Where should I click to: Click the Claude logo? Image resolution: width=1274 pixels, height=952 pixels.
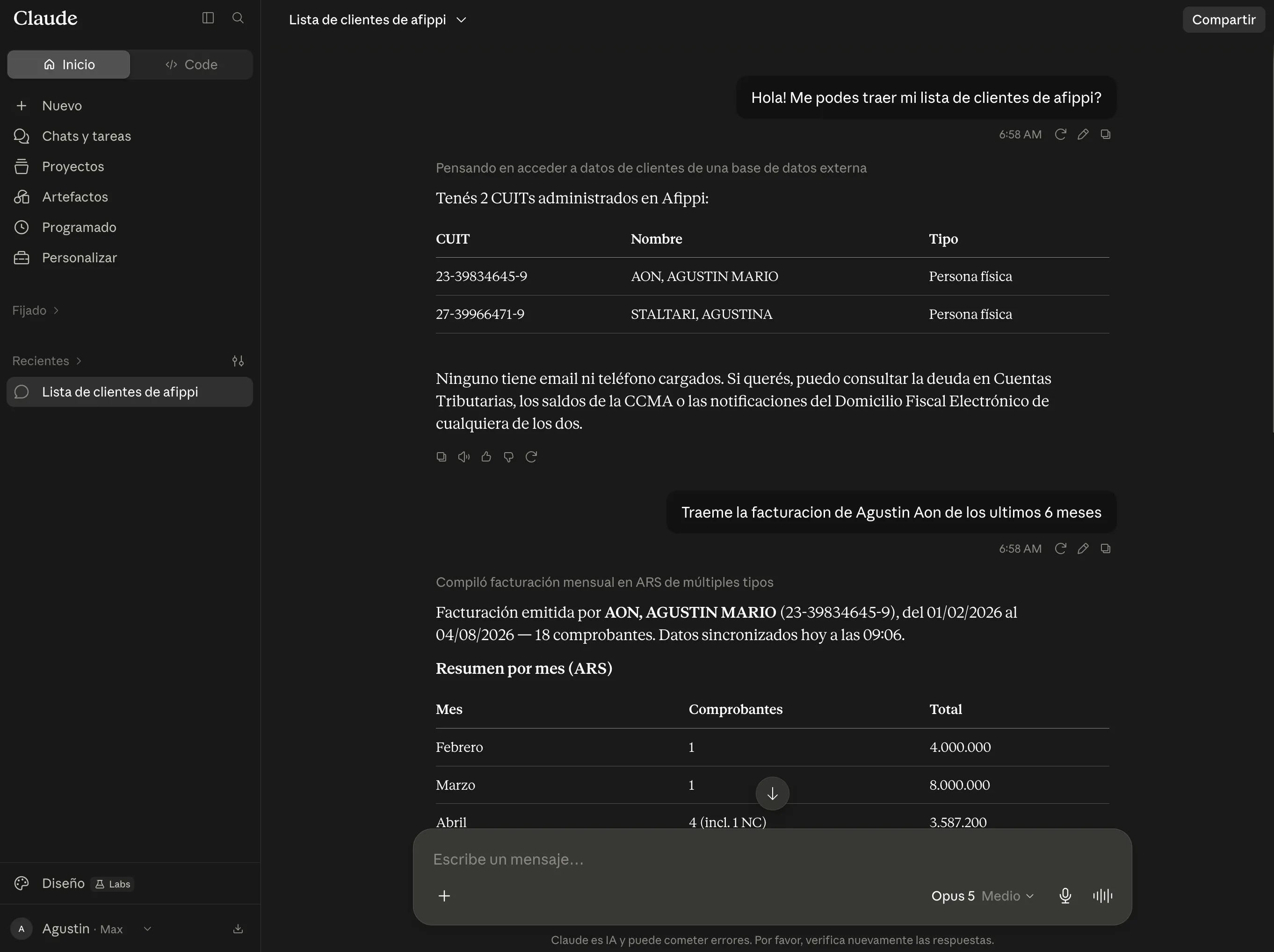pyautogui.click(x=45, y=18)
